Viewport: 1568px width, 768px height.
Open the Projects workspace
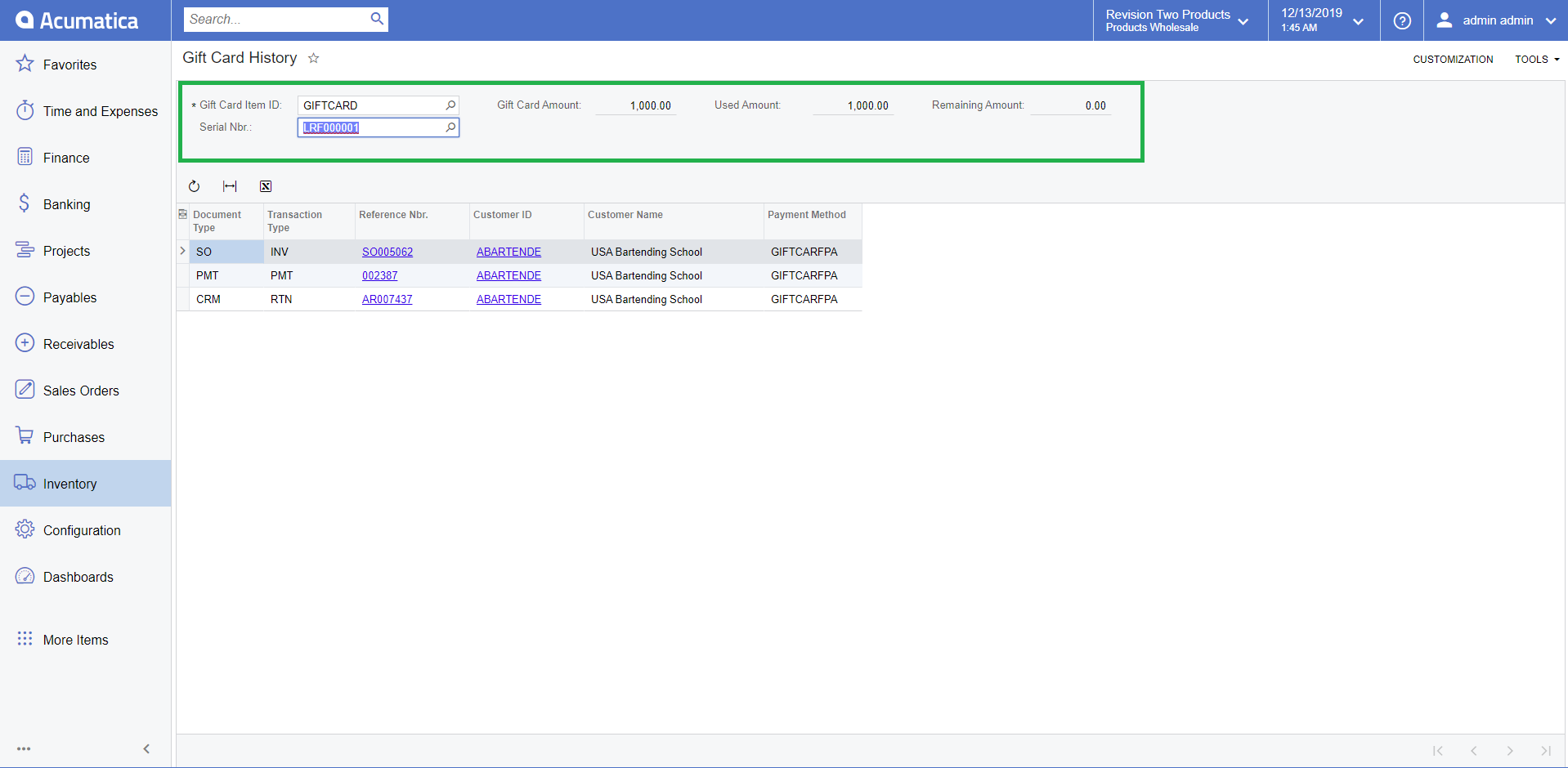(85, 251)
